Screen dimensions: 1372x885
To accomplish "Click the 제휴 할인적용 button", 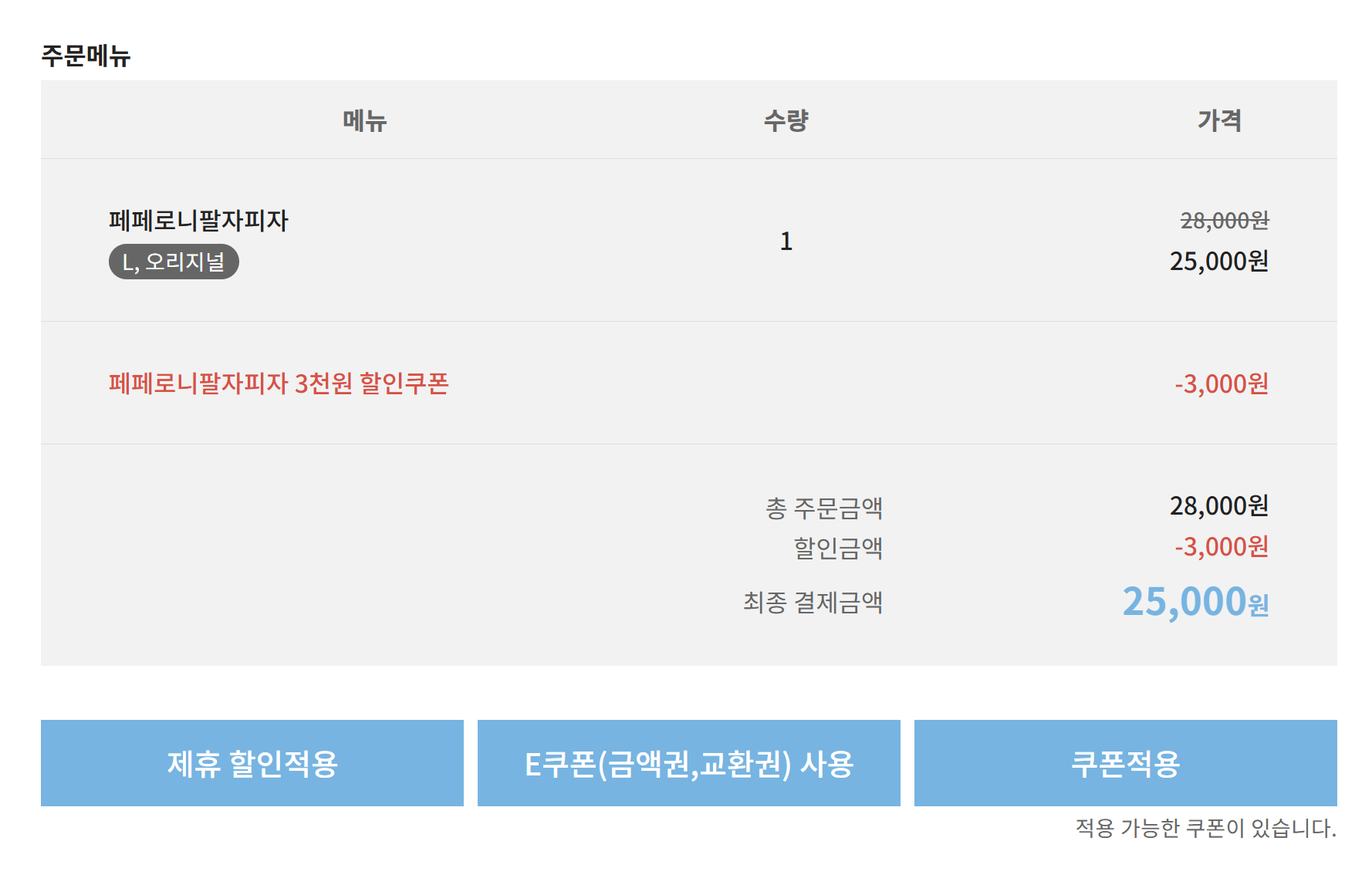I will coord(252,763).
